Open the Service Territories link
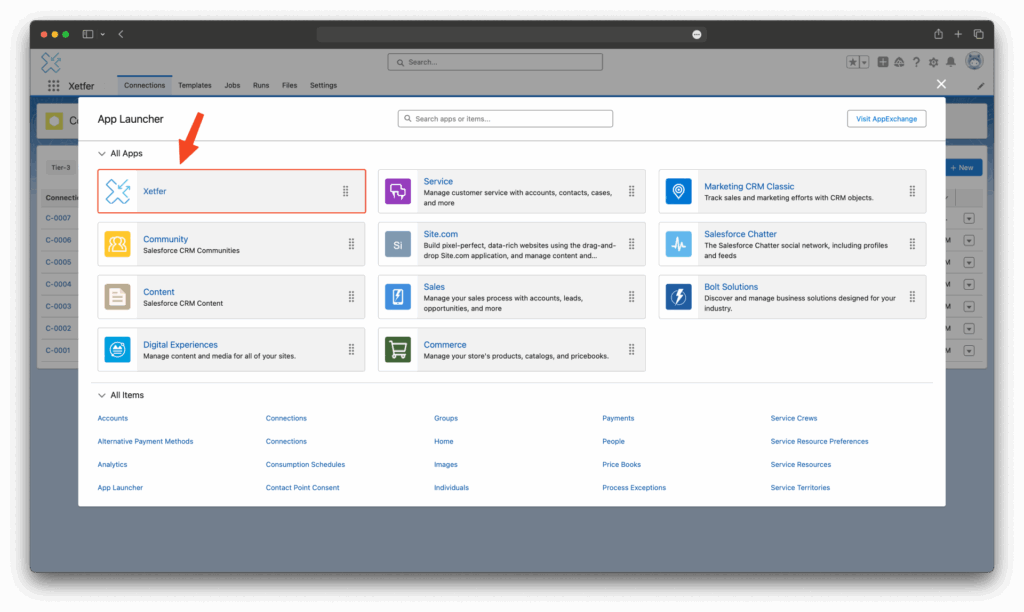 pyautogui.click(x=800, y=488)
